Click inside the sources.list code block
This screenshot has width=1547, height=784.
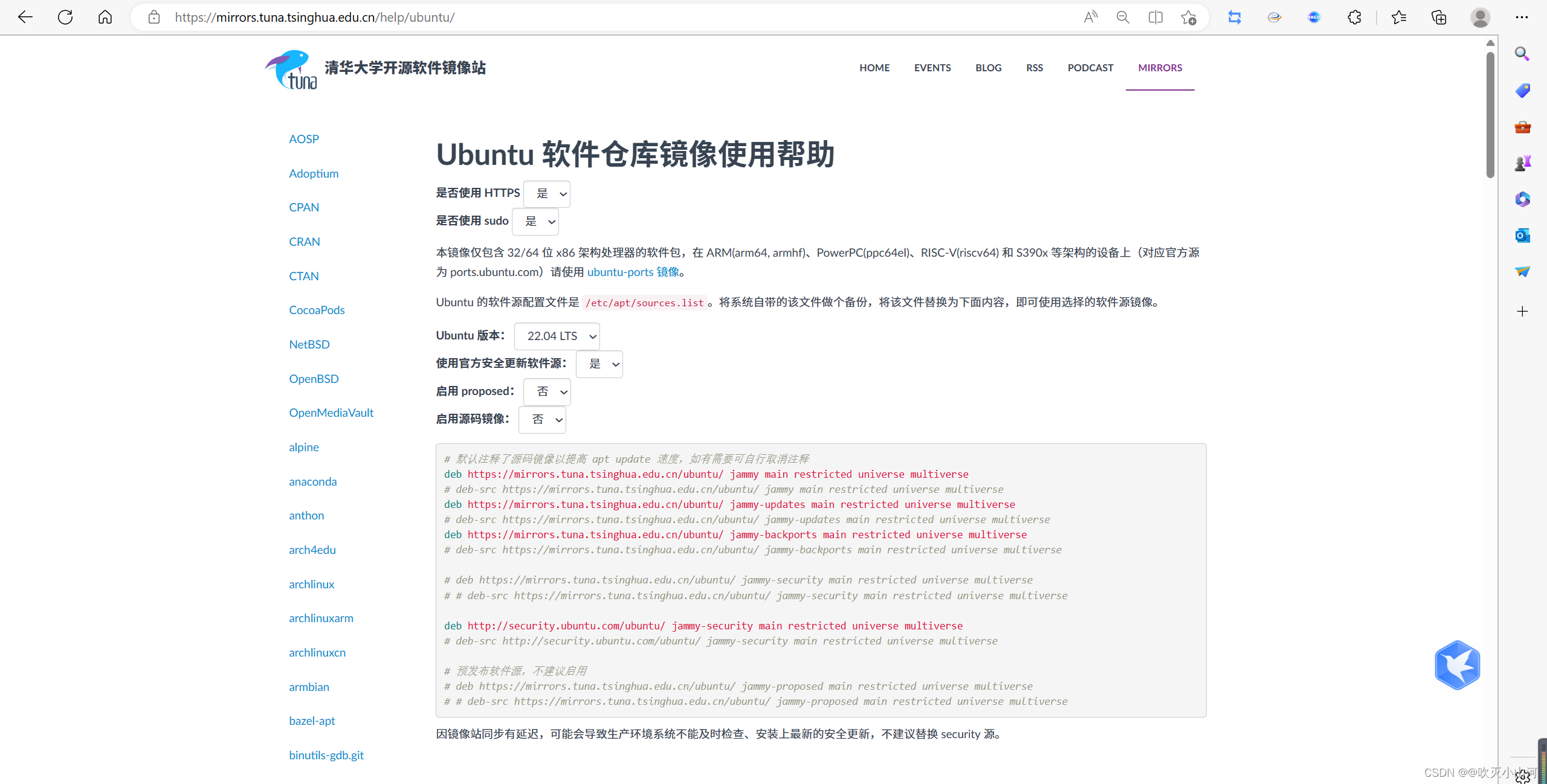(x=821, y=580)
